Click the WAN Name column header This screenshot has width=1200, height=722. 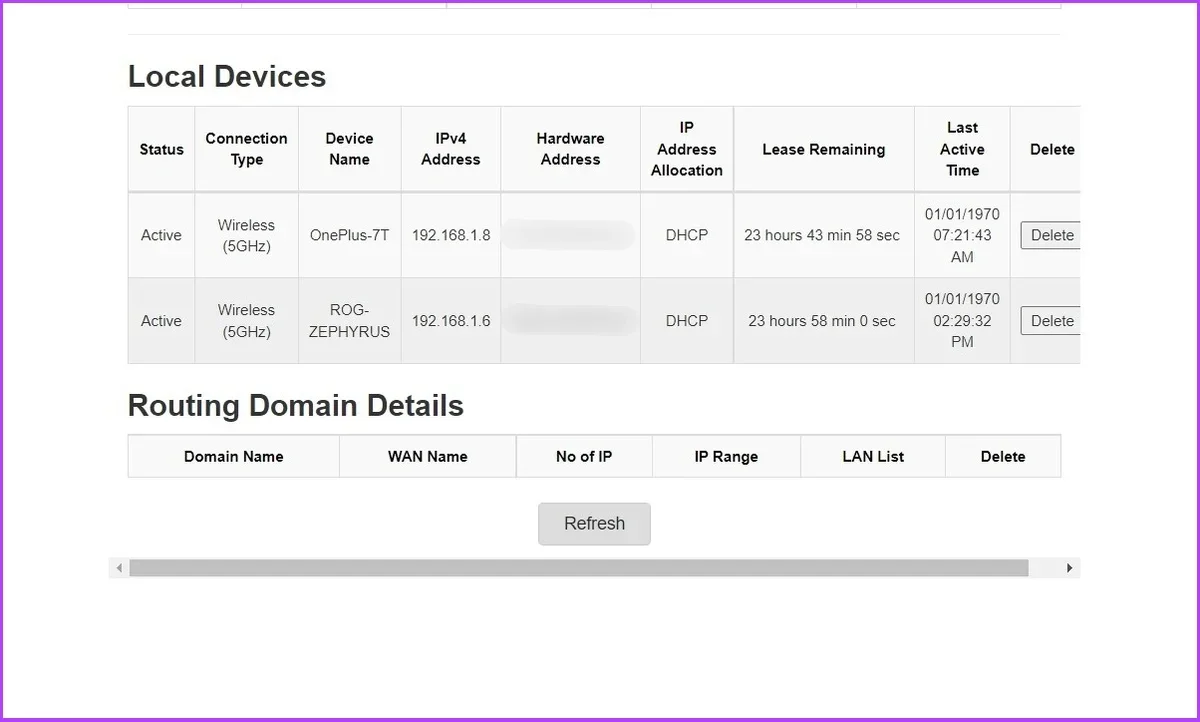[427, 457]
